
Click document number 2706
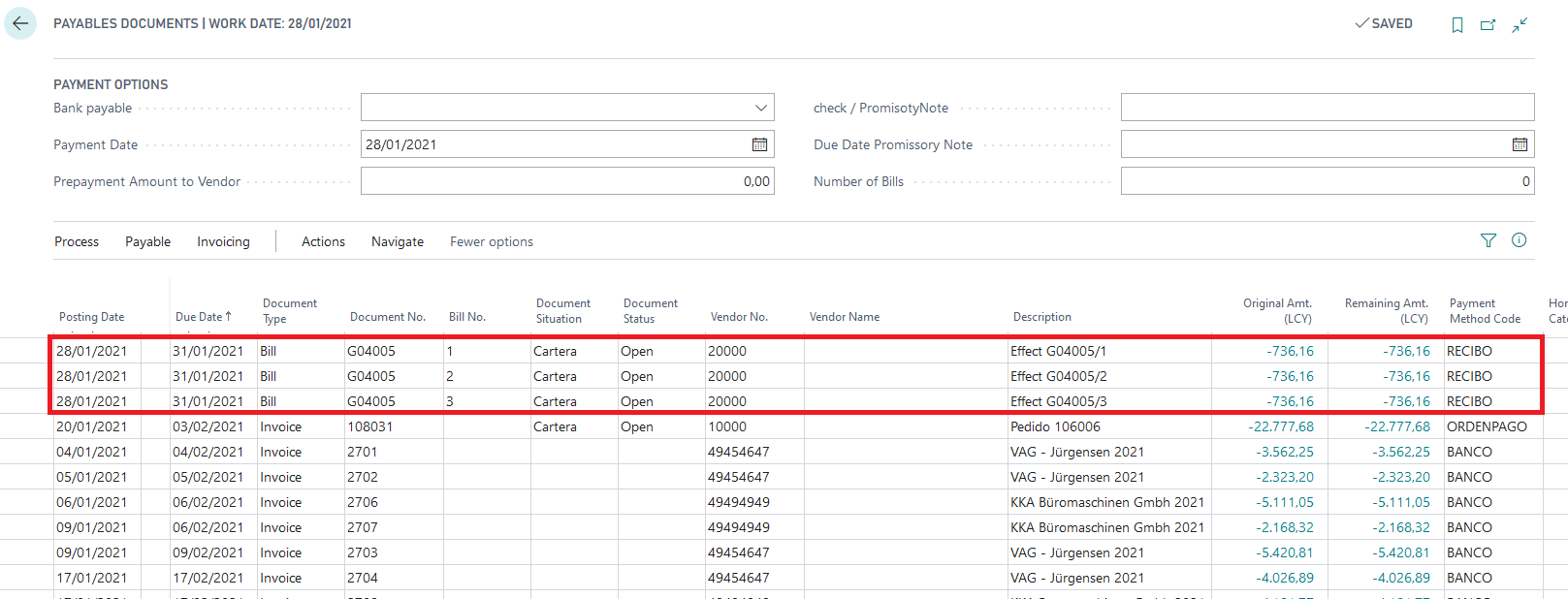point(363,502)
